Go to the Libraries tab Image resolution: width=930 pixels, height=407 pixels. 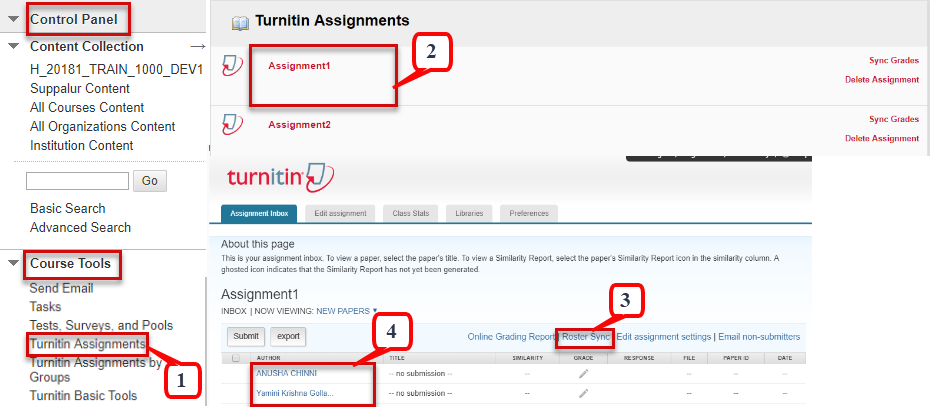pyautogui.click(x=469, y=213)
